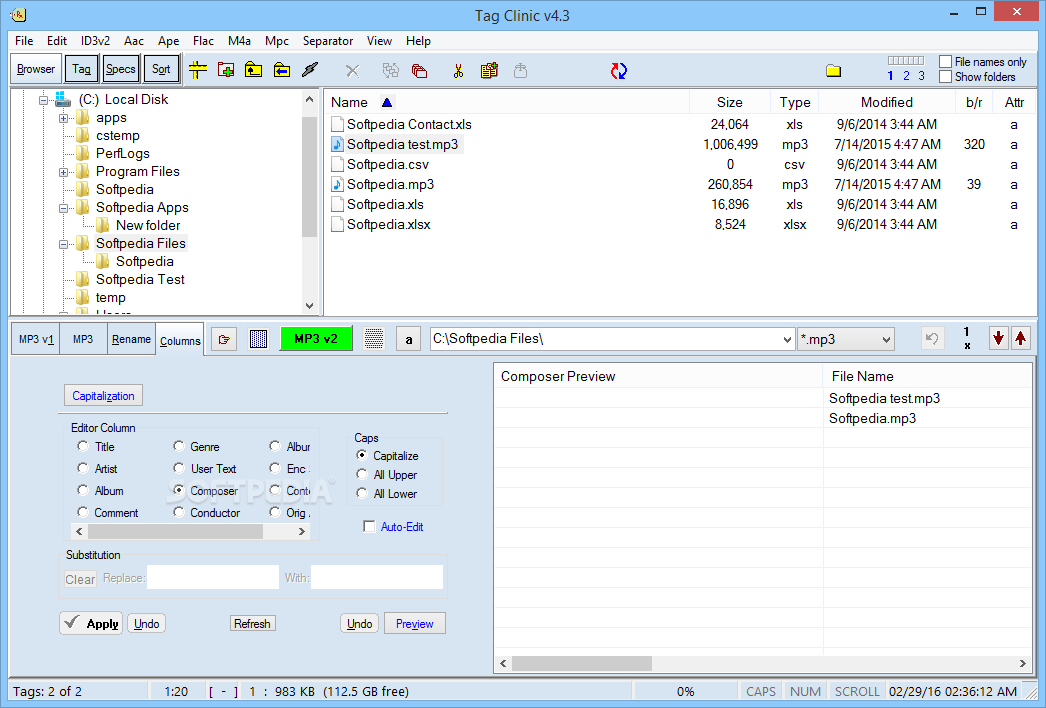Select layout number 2

906,76
